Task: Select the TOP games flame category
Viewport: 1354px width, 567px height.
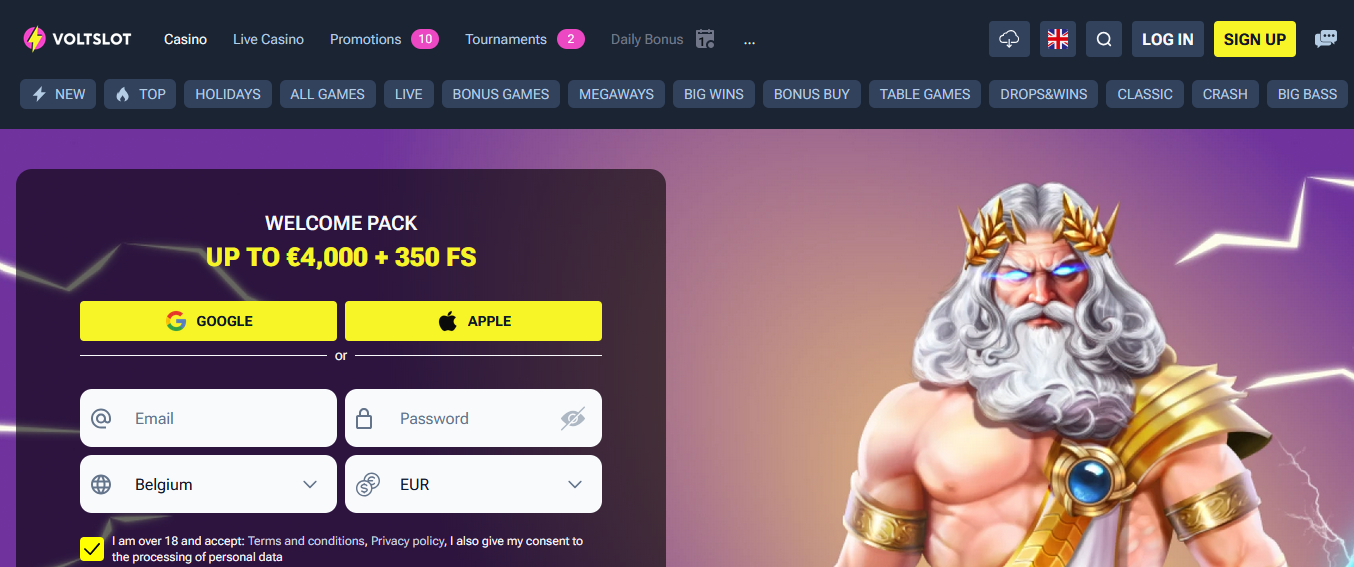Action: point(140,94)
